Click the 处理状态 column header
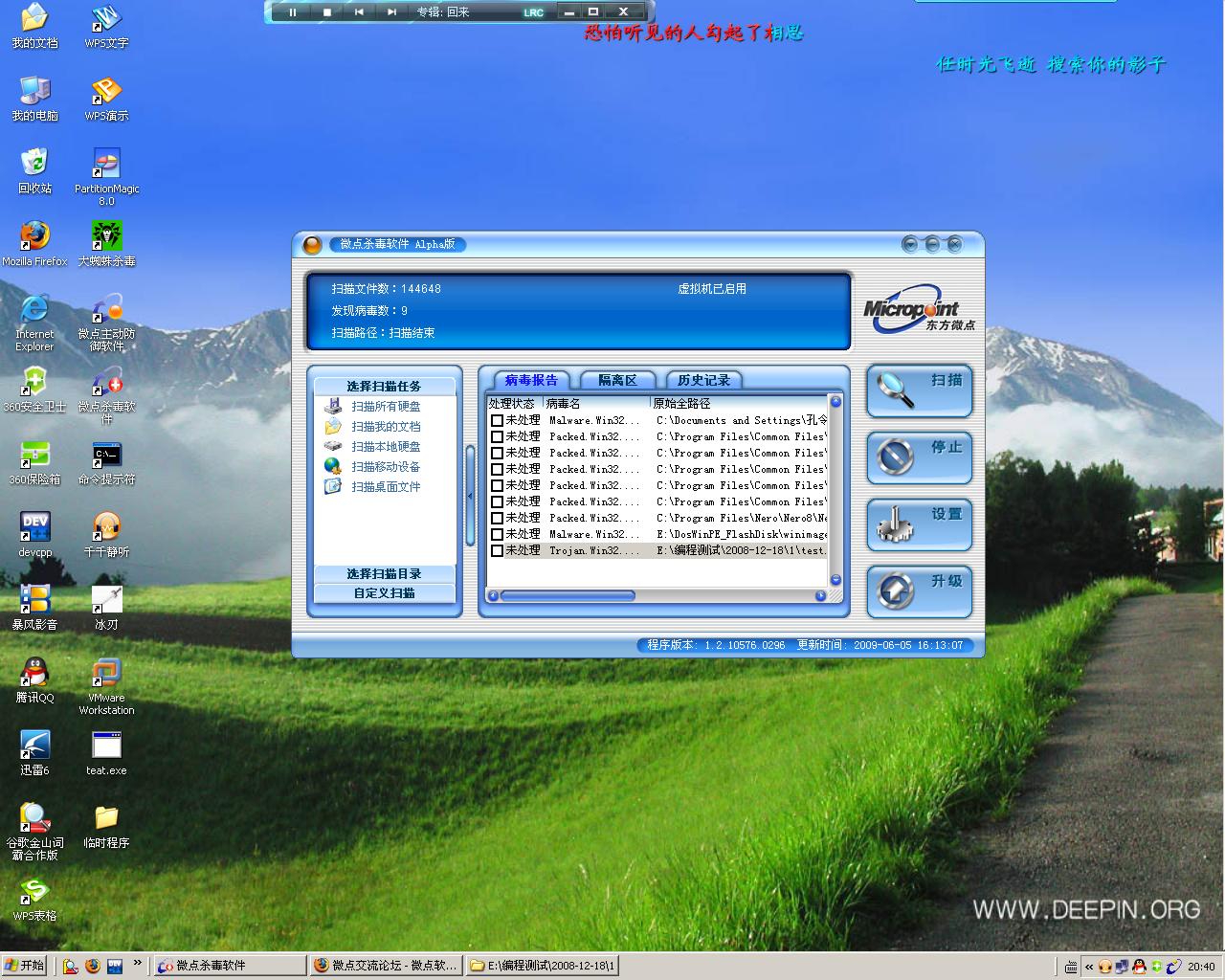 [x=515, y=403]
